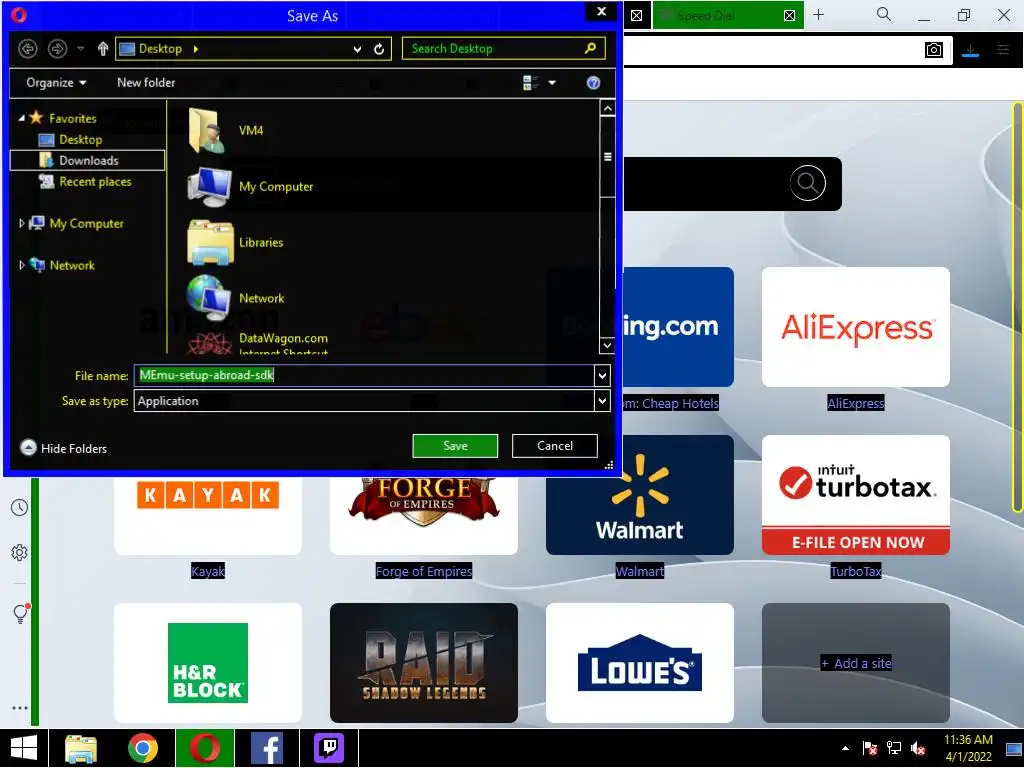
Task: Open view options dropdown arrow
Action: (x=552, y=82)
